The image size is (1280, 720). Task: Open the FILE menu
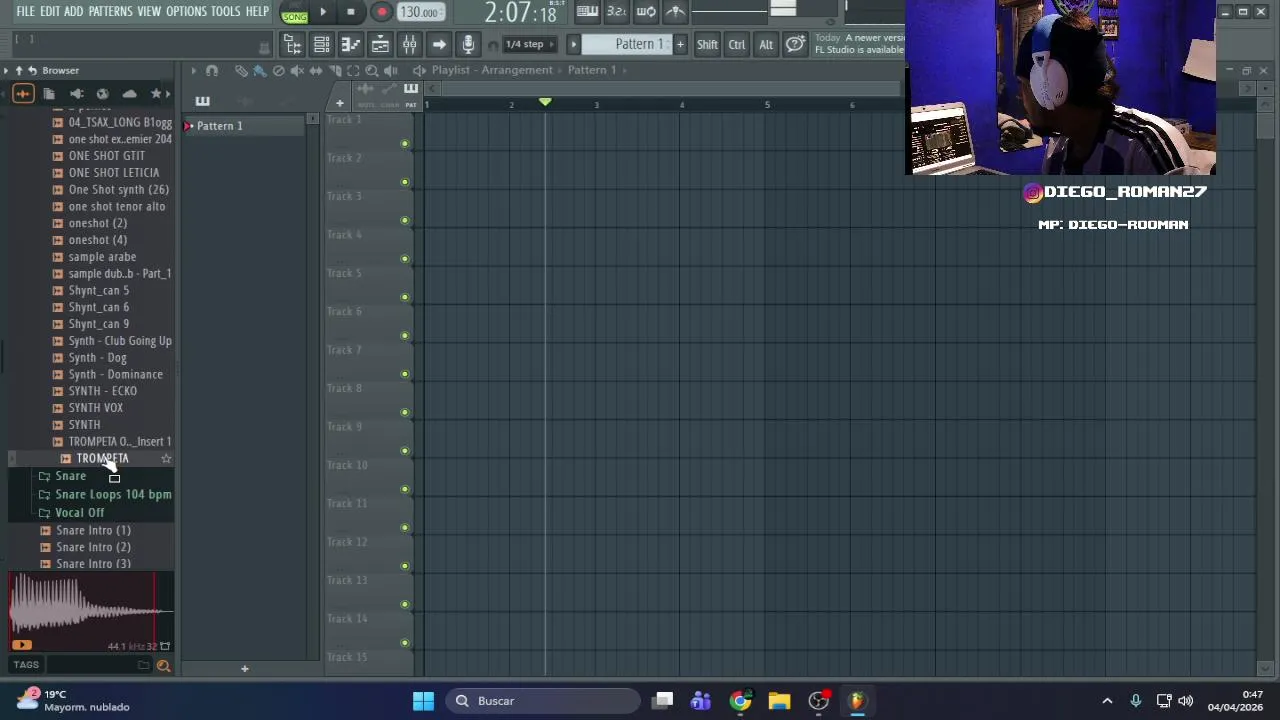coord(25,12)
